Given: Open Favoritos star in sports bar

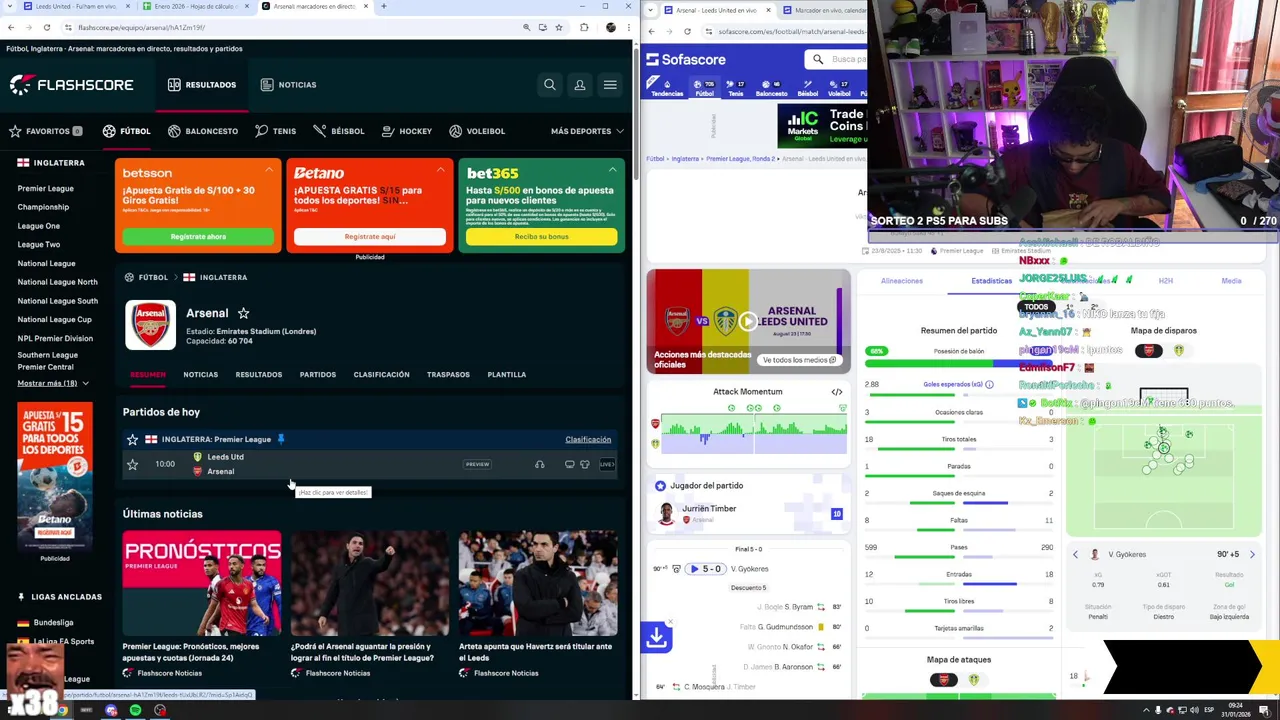Looking at the screenshot, I should tap(15, 131).
